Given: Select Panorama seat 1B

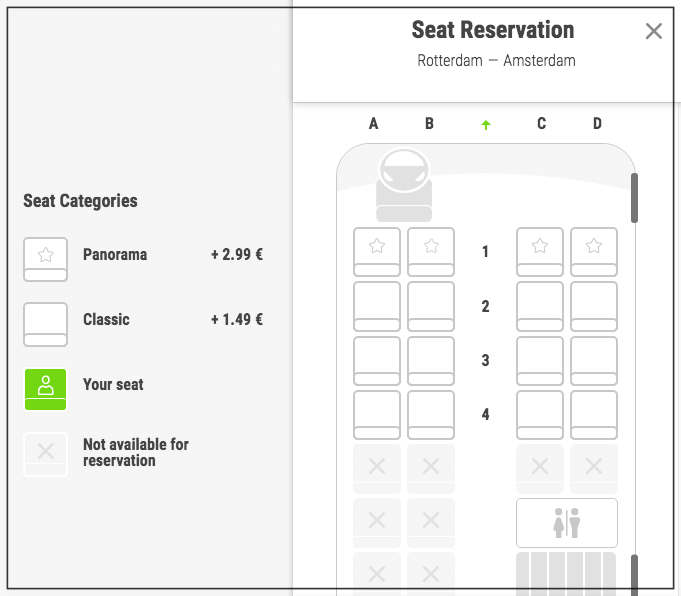Looking at the screenshot, I should [431, 252].
